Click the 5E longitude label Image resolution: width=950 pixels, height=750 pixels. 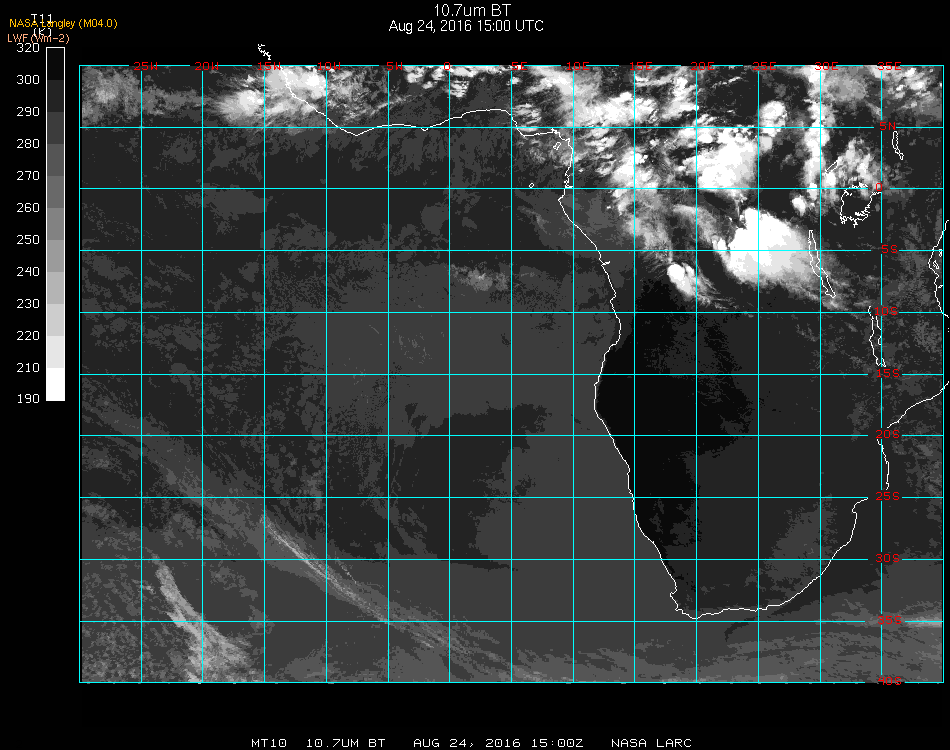tap(519, 66)
